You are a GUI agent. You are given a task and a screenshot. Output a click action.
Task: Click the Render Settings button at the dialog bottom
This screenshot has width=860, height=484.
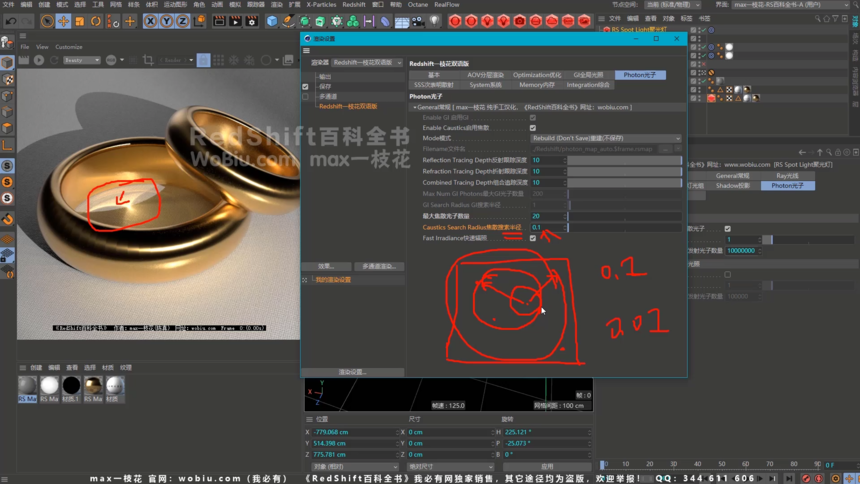coord(353,372)
